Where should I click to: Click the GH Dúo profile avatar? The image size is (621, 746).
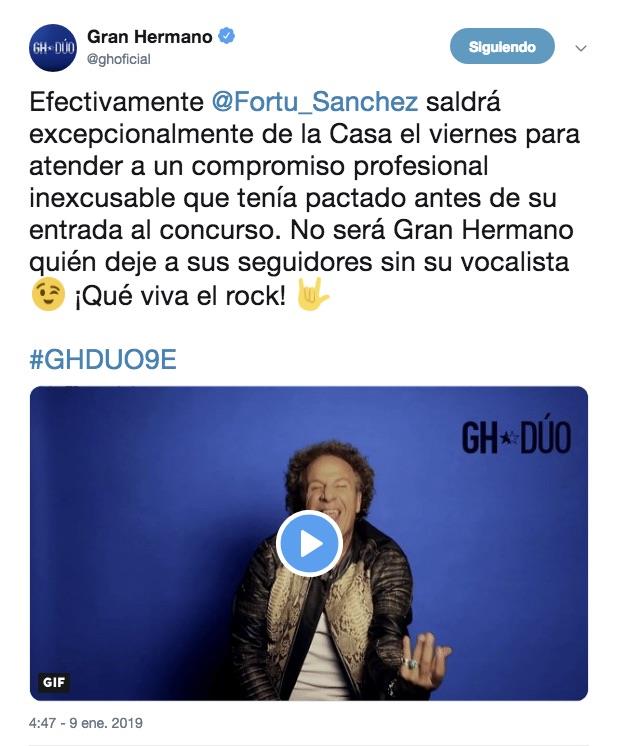(x=53, y=48)
